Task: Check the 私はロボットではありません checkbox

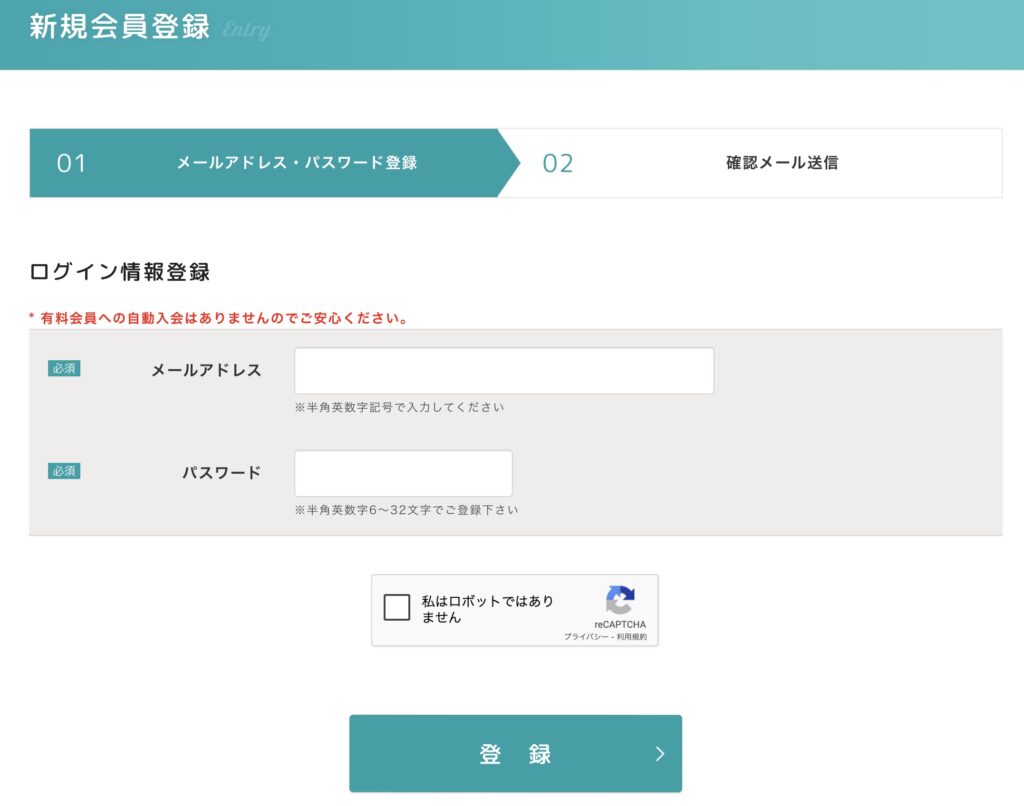Action: coord(397,607)
